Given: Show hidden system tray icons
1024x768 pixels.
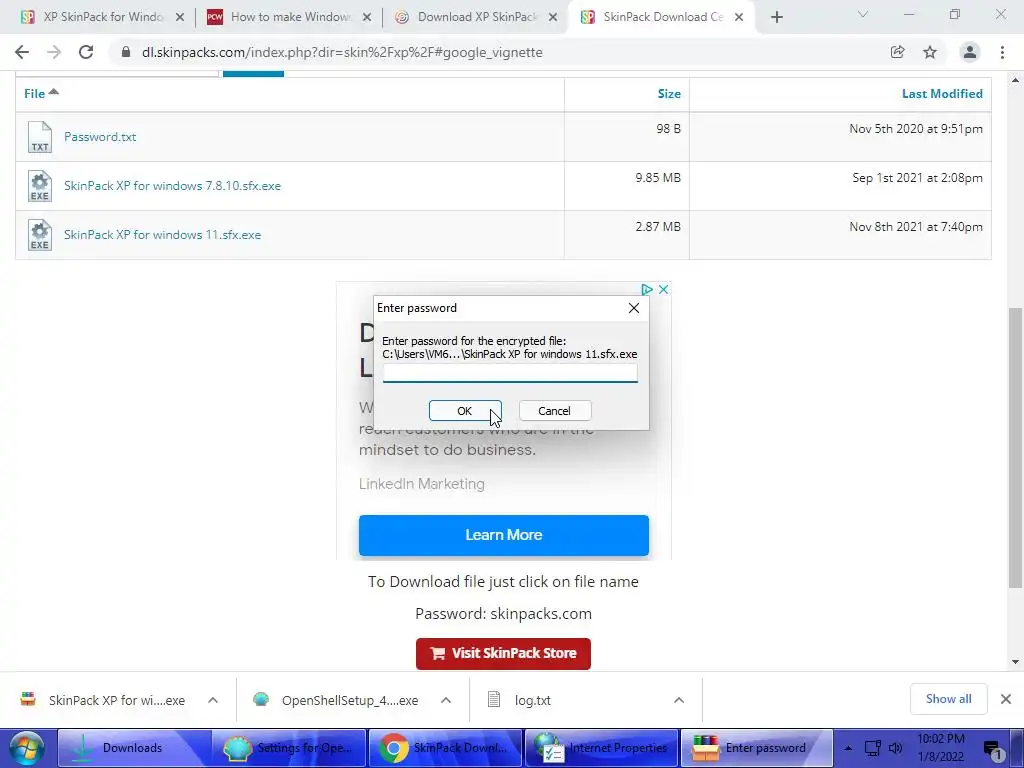Looking at the screenshot, I should [848, 748].
